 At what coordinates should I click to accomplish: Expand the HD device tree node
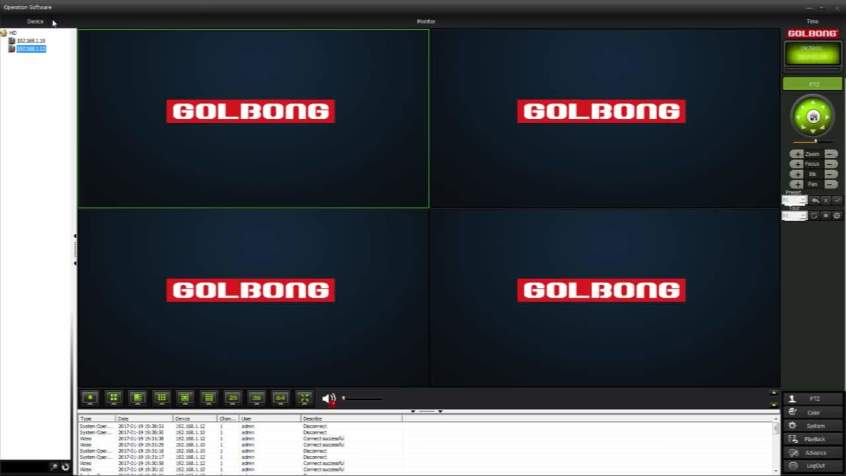[x=4, y=33]
